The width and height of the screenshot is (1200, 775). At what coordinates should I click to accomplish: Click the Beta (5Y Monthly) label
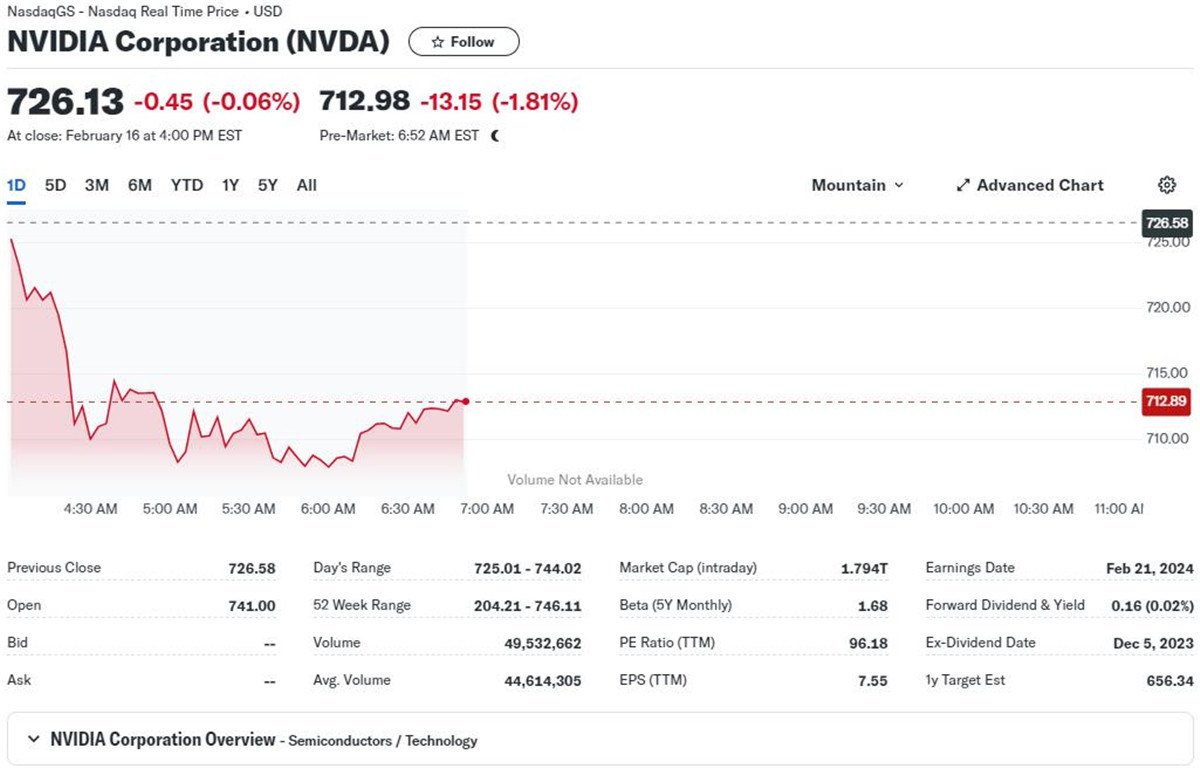tap(676, 605)
